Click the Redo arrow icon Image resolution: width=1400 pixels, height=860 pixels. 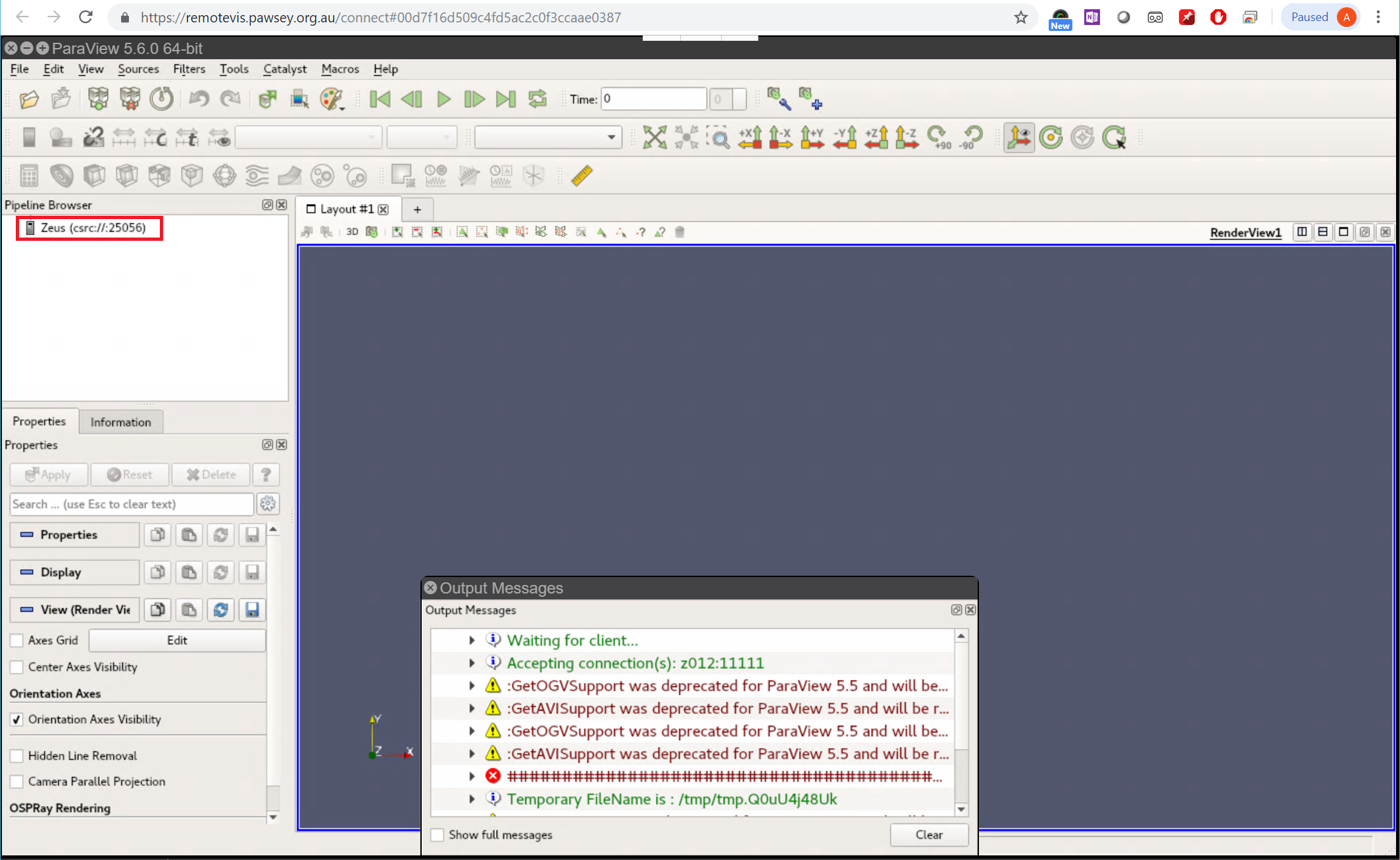pos(230,99)
